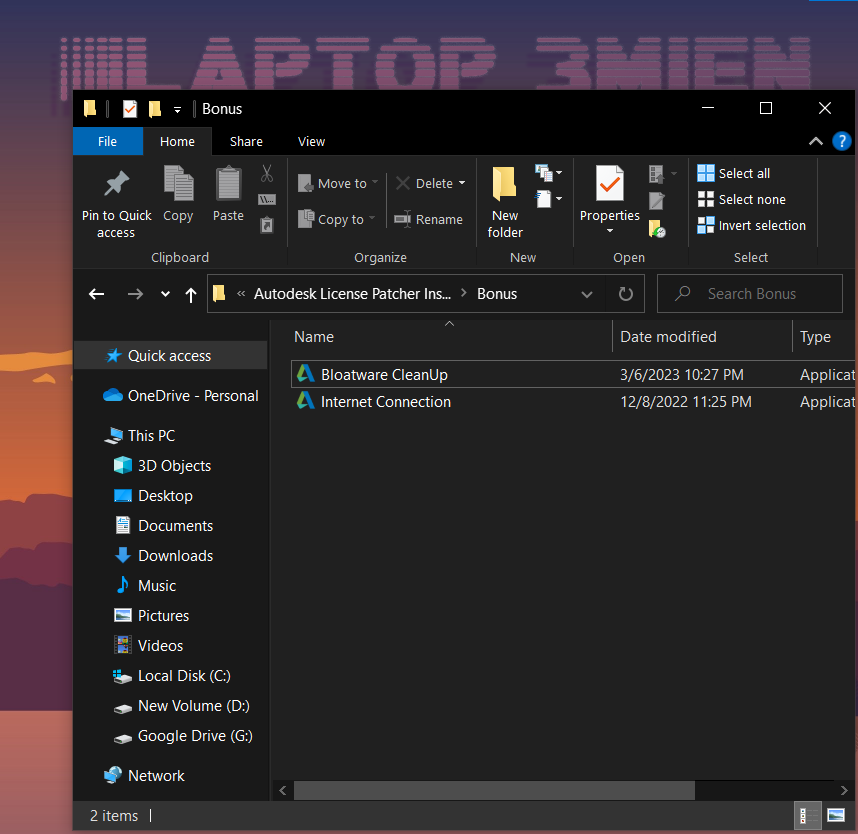Click the Pin to Quick access icon

117,184
